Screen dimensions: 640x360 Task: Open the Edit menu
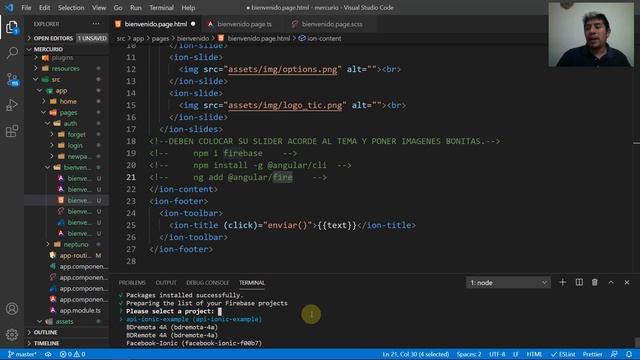pyautogui.click(x=44, y=8)
